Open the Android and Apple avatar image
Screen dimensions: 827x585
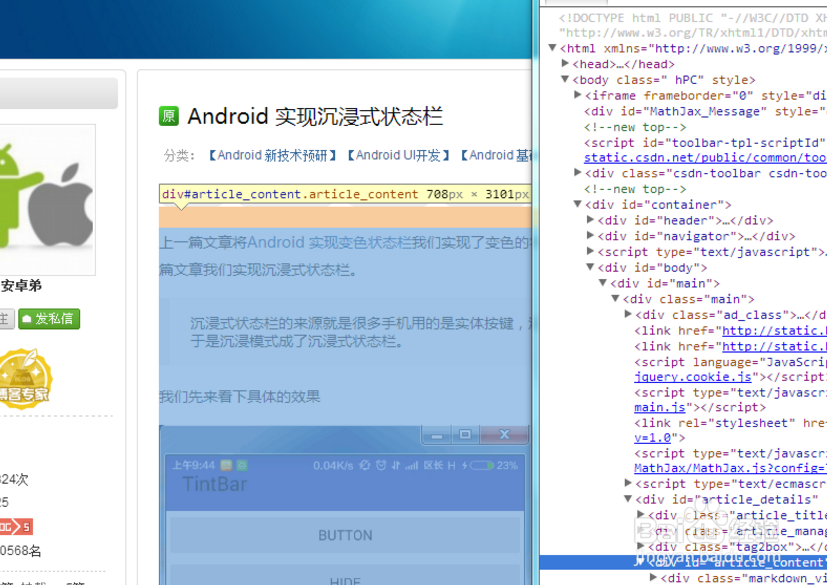[x=47, y=199]
